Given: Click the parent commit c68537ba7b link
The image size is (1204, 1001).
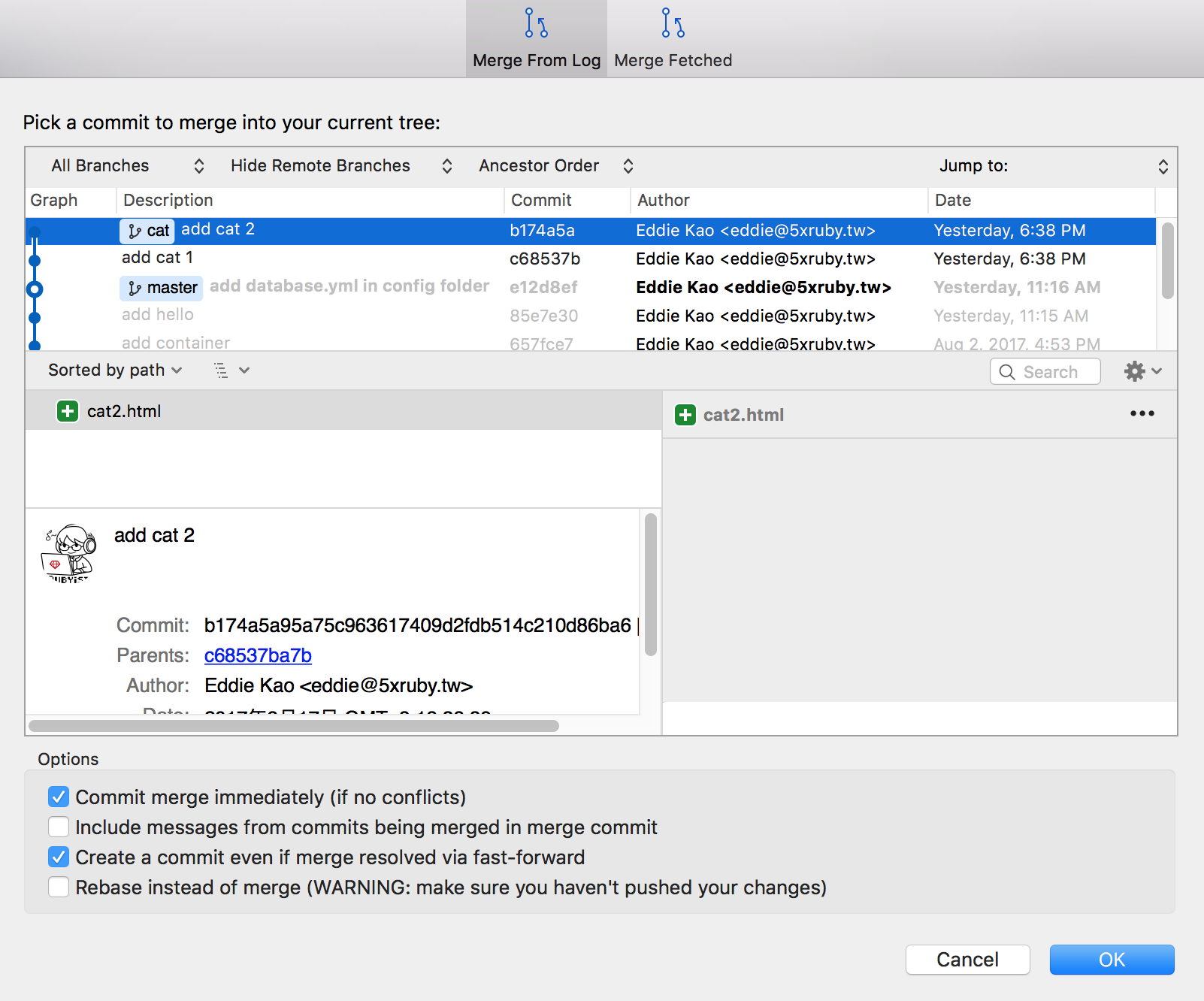Looking at the screenshot, I should pos(258,655).
